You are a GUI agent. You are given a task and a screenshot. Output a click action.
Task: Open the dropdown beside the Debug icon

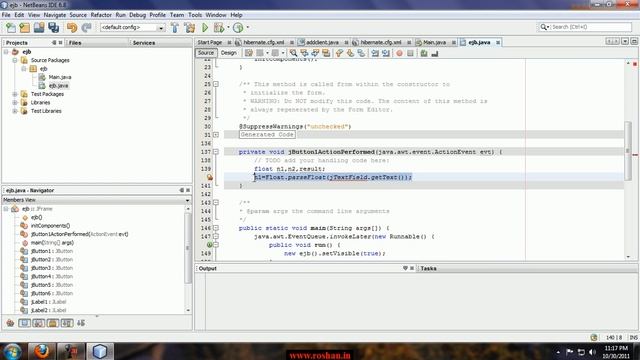(x=228, y=27)
